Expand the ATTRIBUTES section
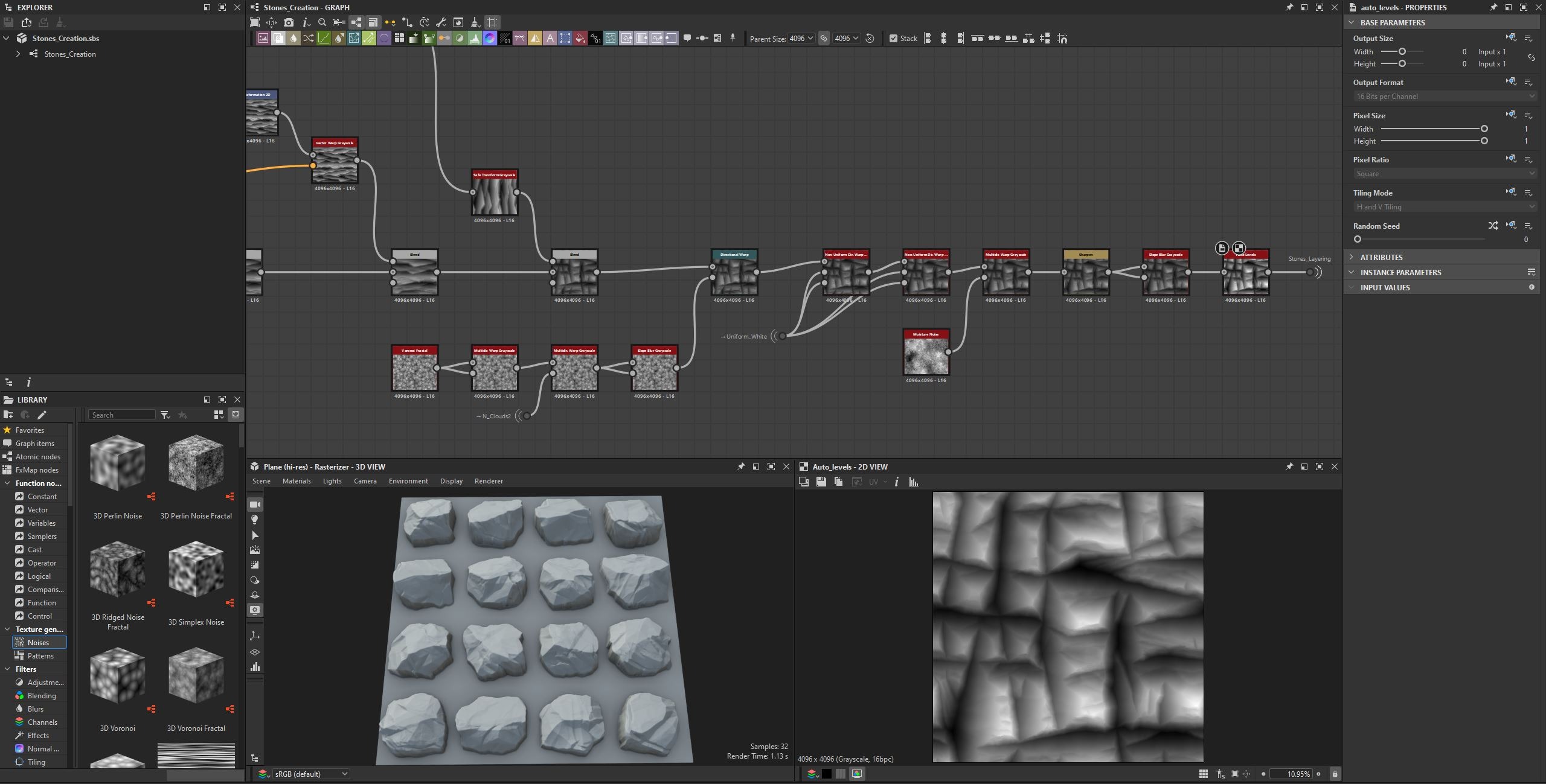The width and height of the screenshot is (1546, 784). coord(1352,257)
